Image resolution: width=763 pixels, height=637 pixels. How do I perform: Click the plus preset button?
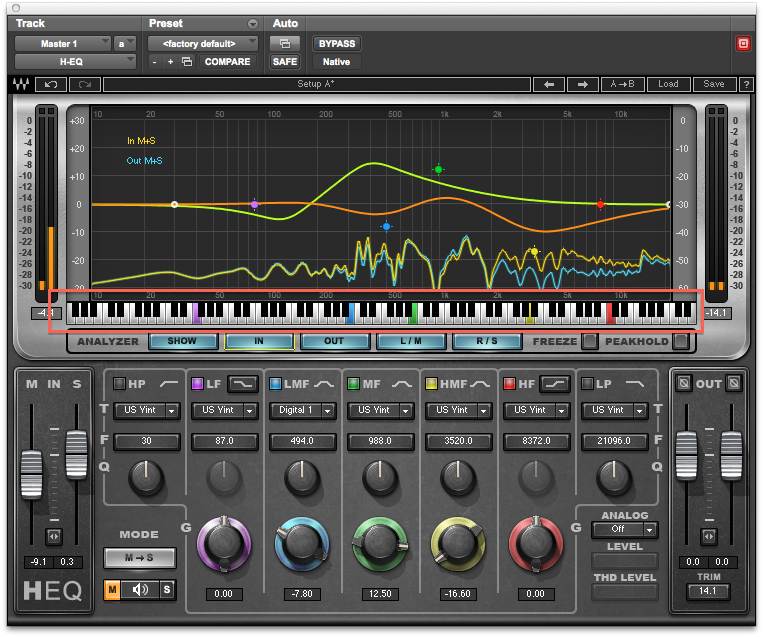[170, 62]
